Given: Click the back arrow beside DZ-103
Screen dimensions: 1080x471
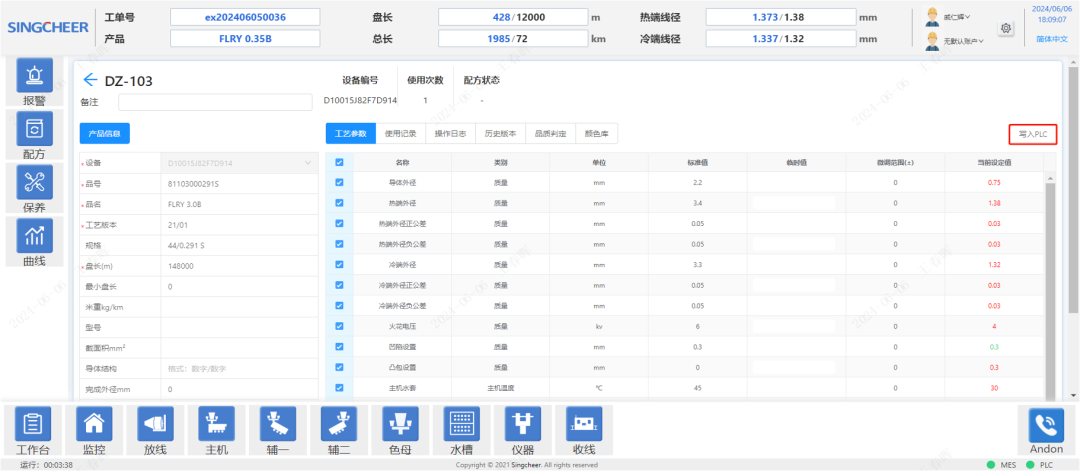Looking at the screenshot, I should coord(90,81).
